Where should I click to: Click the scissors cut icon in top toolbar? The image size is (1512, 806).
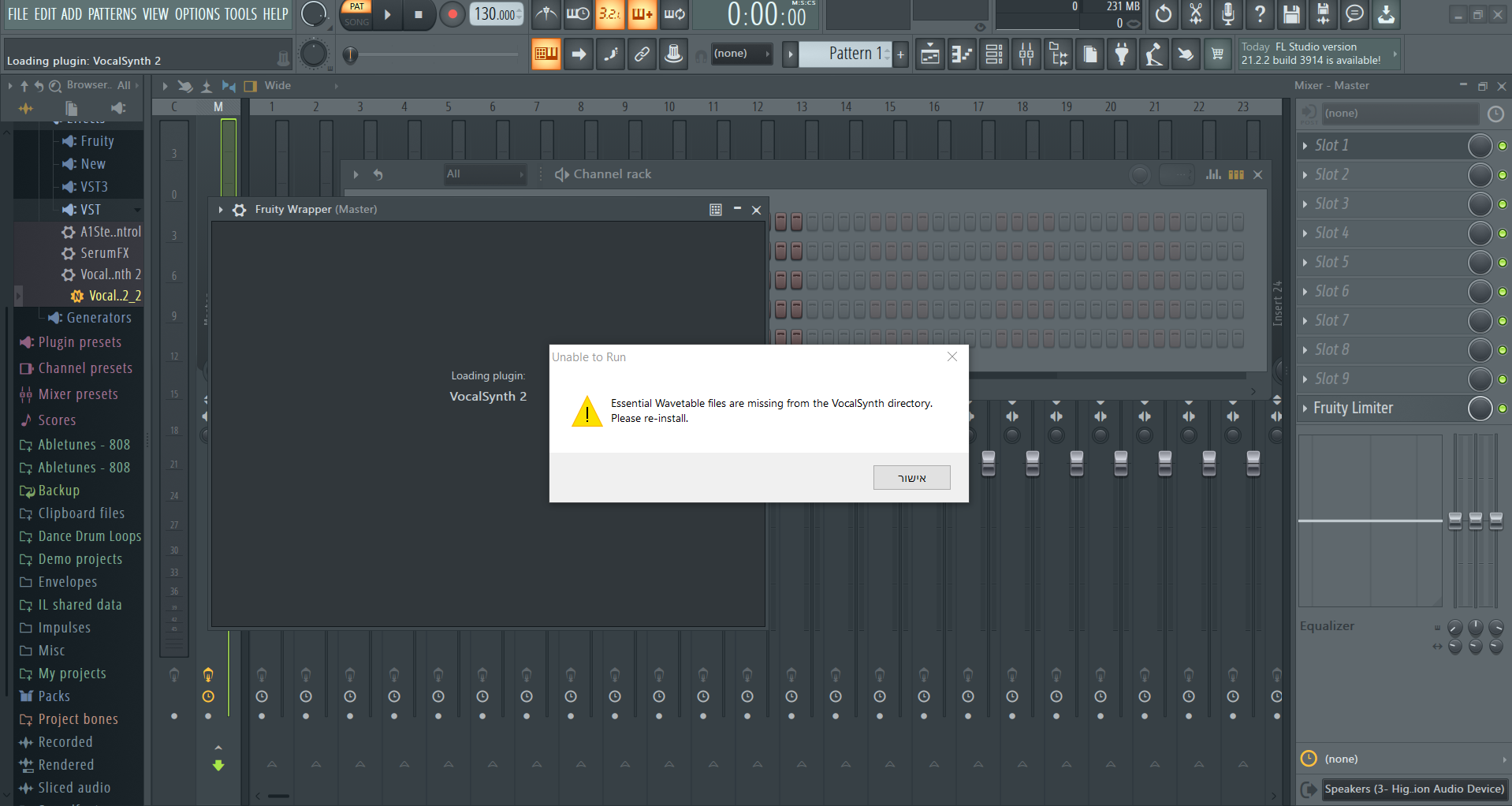click(1196, 14)
